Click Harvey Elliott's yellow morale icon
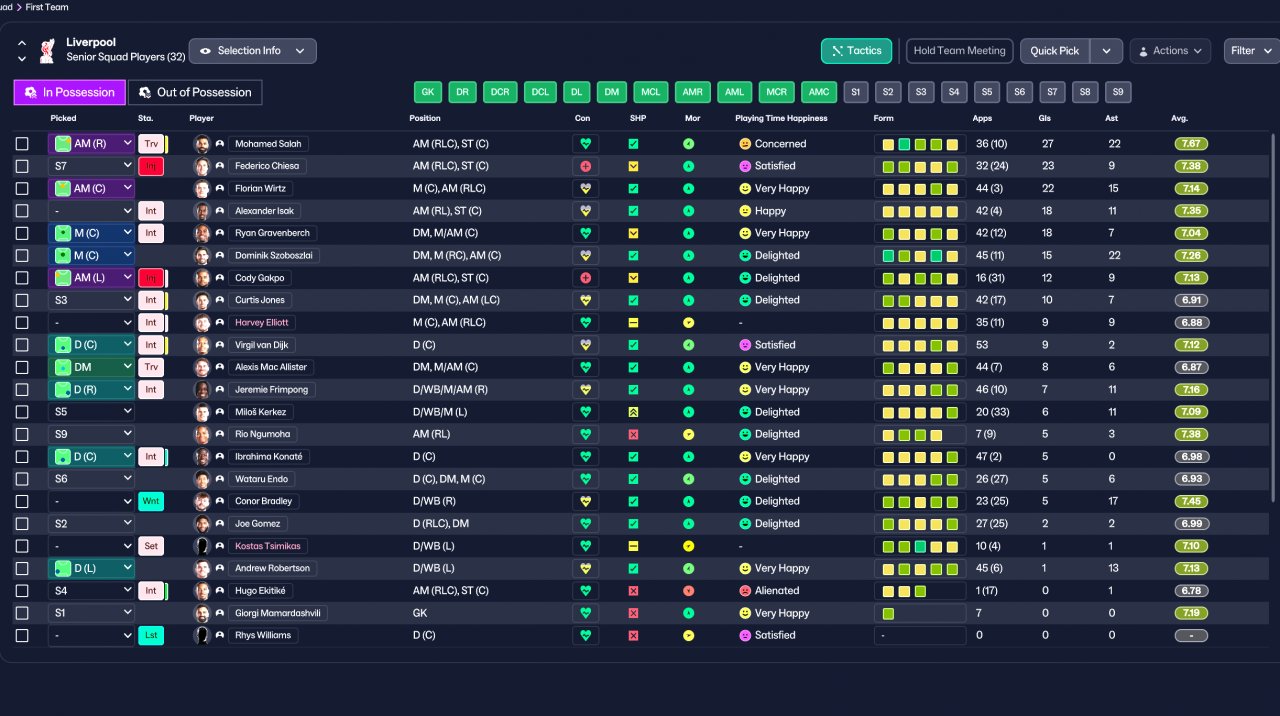This screenshot has height=716, width=1280. point(688,323)
